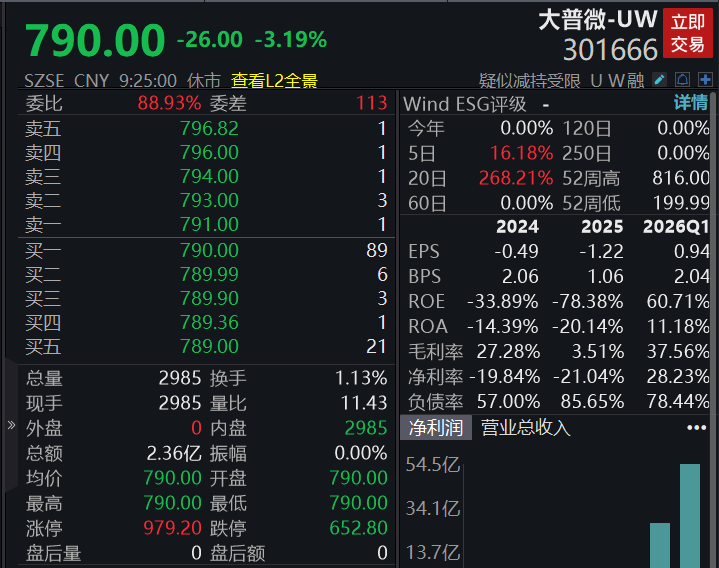This screenshot has height=568, width=719.
Task: Click the -3.19% change value
Action: click(291, 40)
